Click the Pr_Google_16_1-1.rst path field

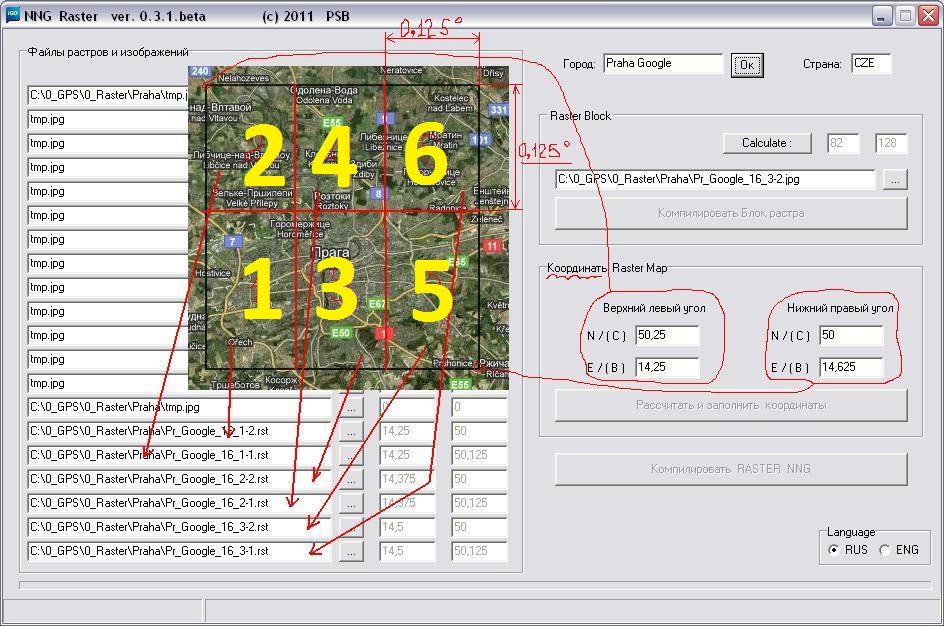point(179,455)
